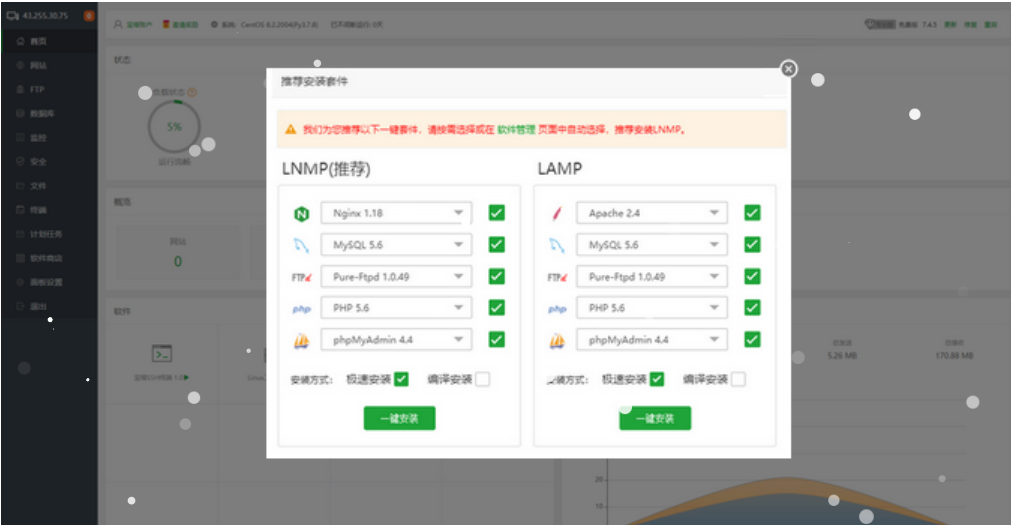Uncheck the phpMyAdmin checkbox in LAMP
Screen dimensions: 1011x525
[752, 339]
